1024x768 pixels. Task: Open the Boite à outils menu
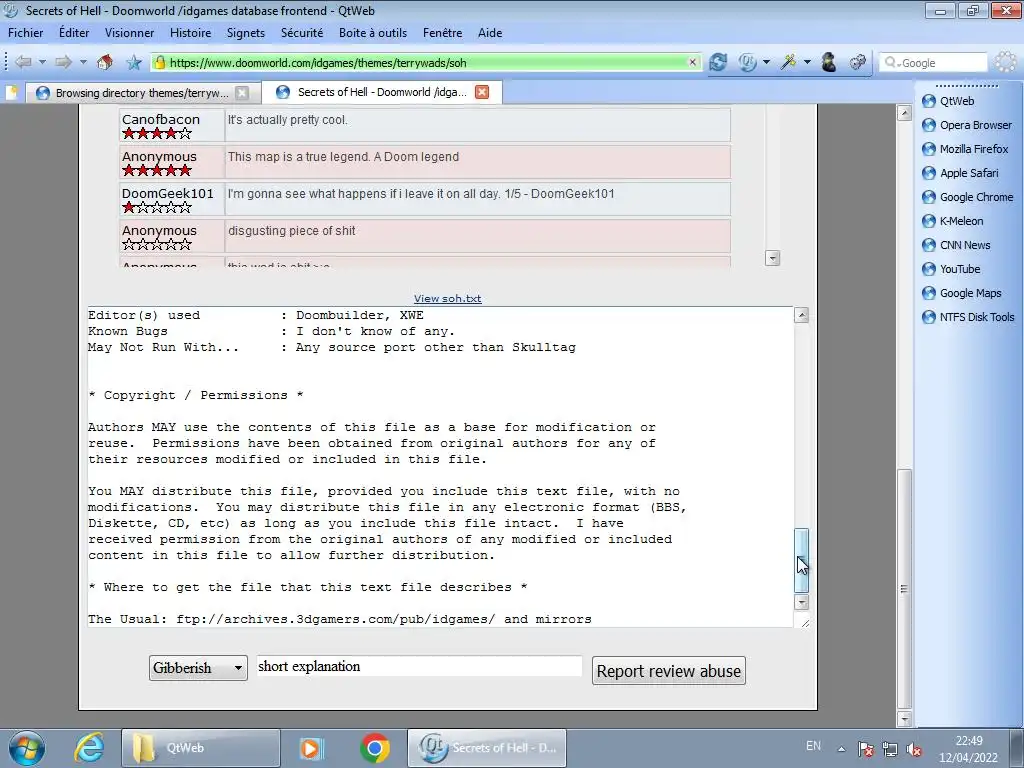pos(373,33)
